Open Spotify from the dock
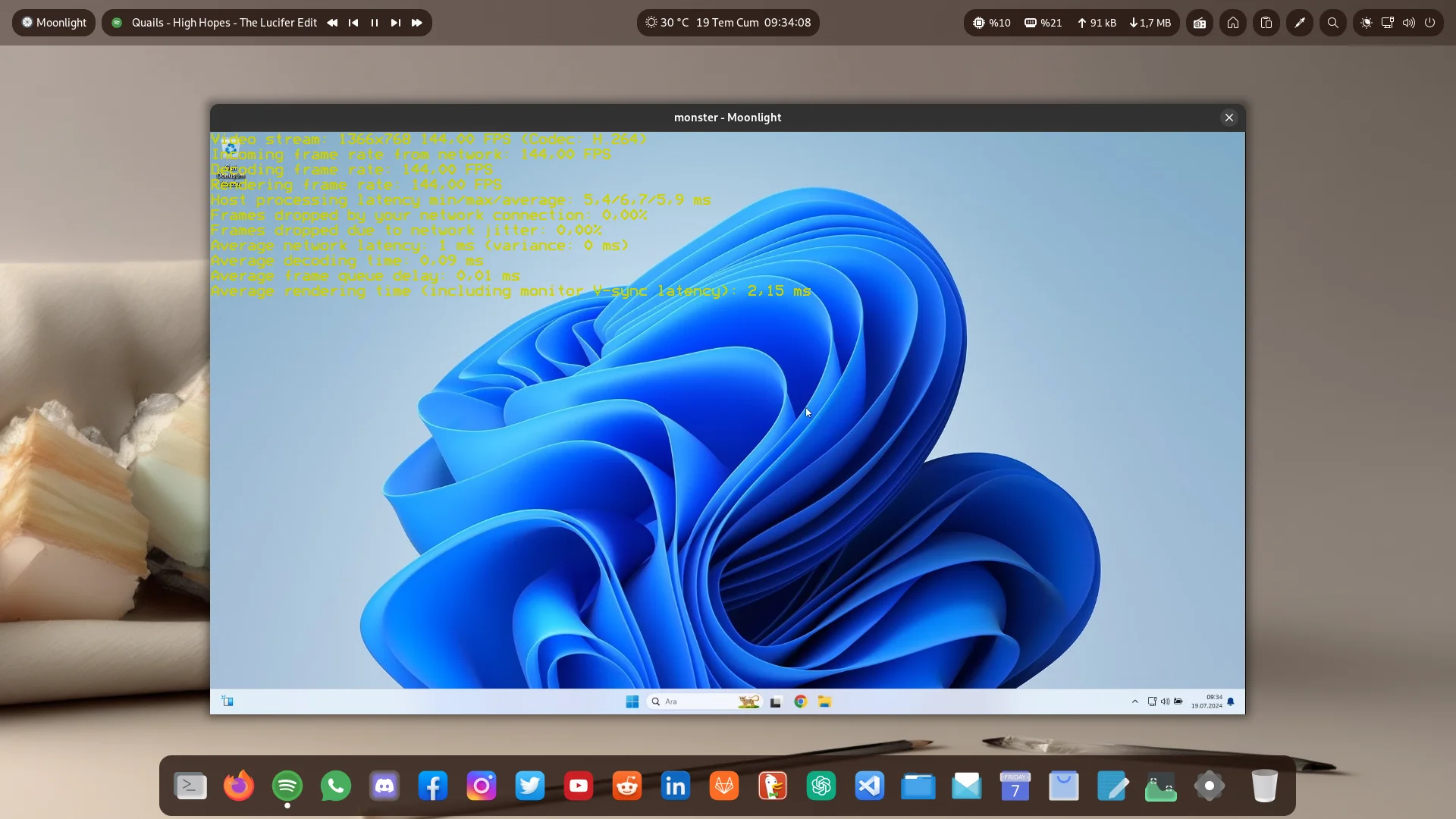Image resolution: width=1456 pixels, height=819 pixels. coord(287,786)
